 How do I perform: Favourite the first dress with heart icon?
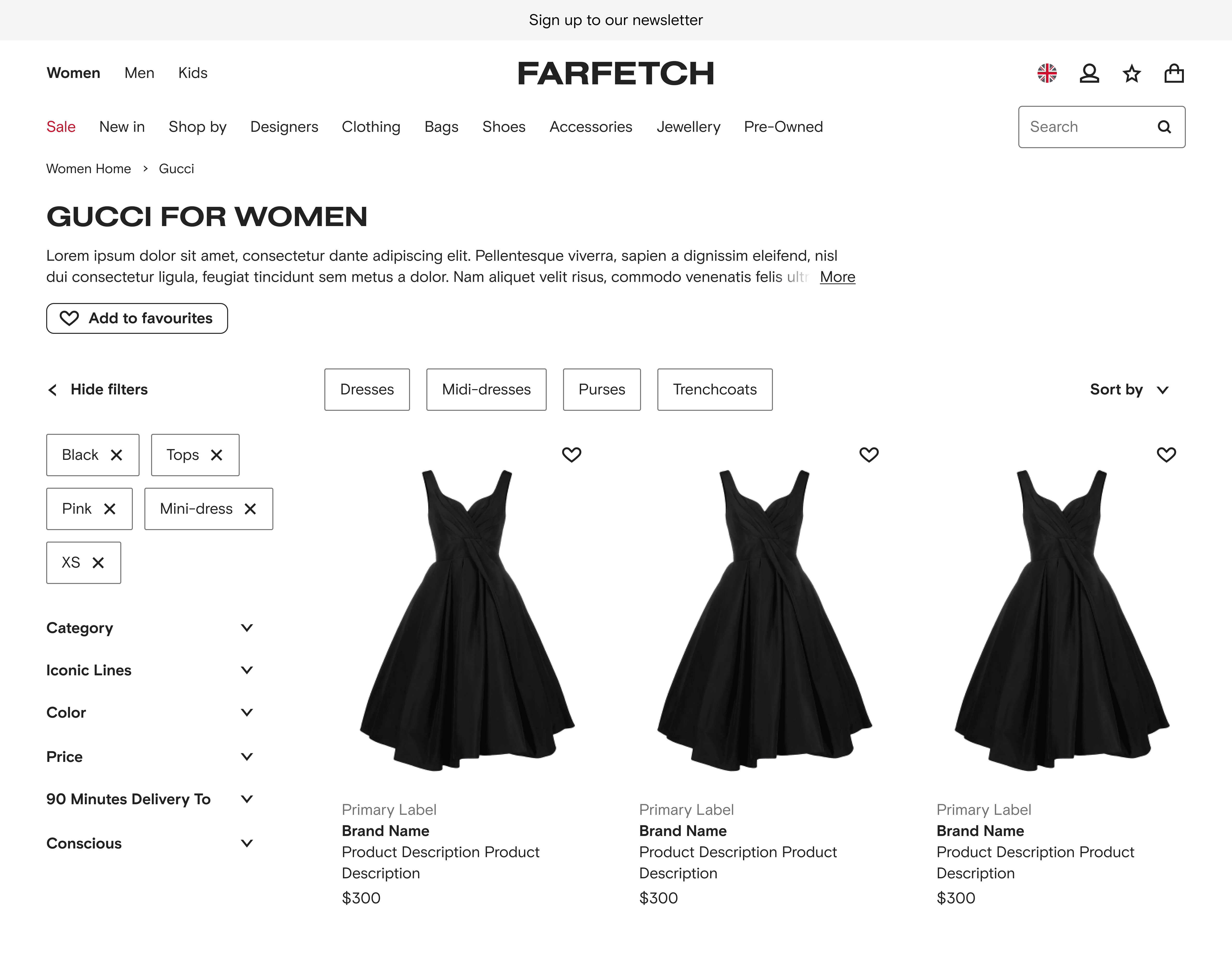point(571,455)
